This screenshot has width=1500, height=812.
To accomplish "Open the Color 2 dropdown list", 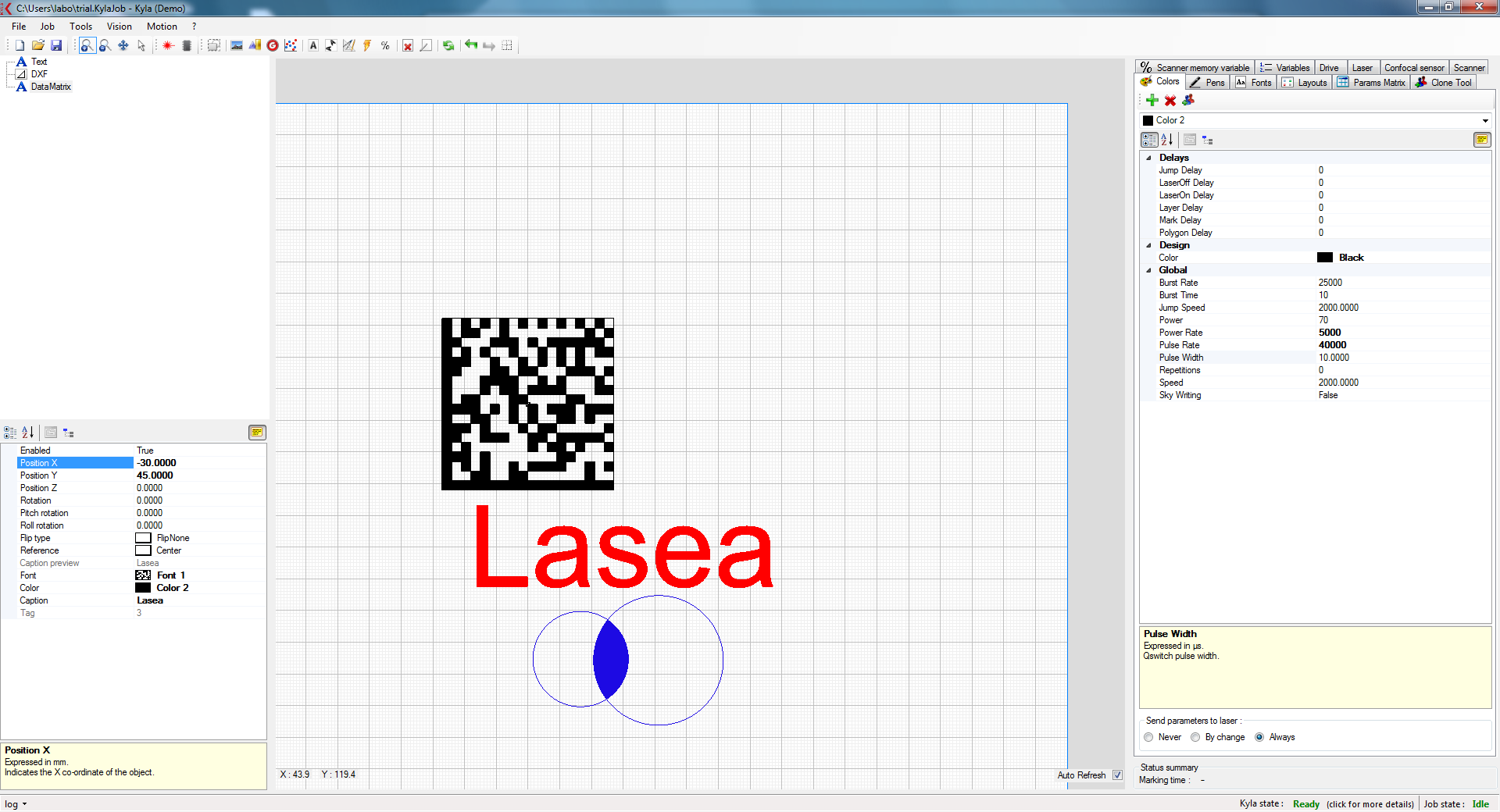I will pyautogui.click(x=1485, y=120).
